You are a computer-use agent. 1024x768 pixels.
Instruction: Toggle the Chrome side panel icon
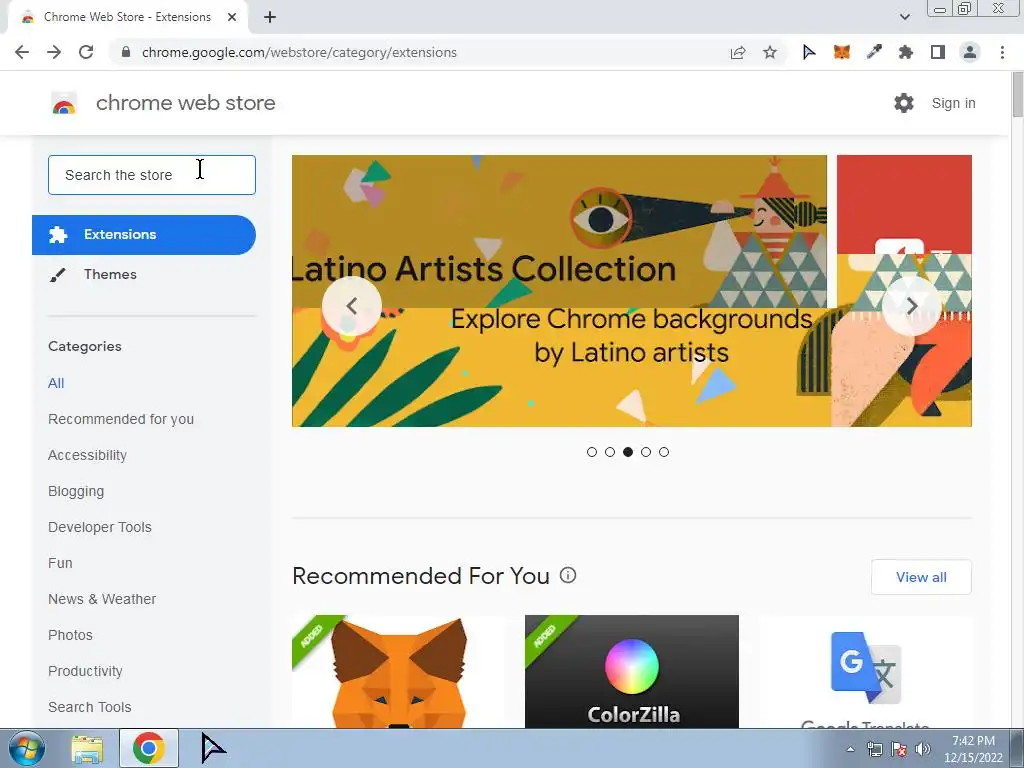point(938,52)
